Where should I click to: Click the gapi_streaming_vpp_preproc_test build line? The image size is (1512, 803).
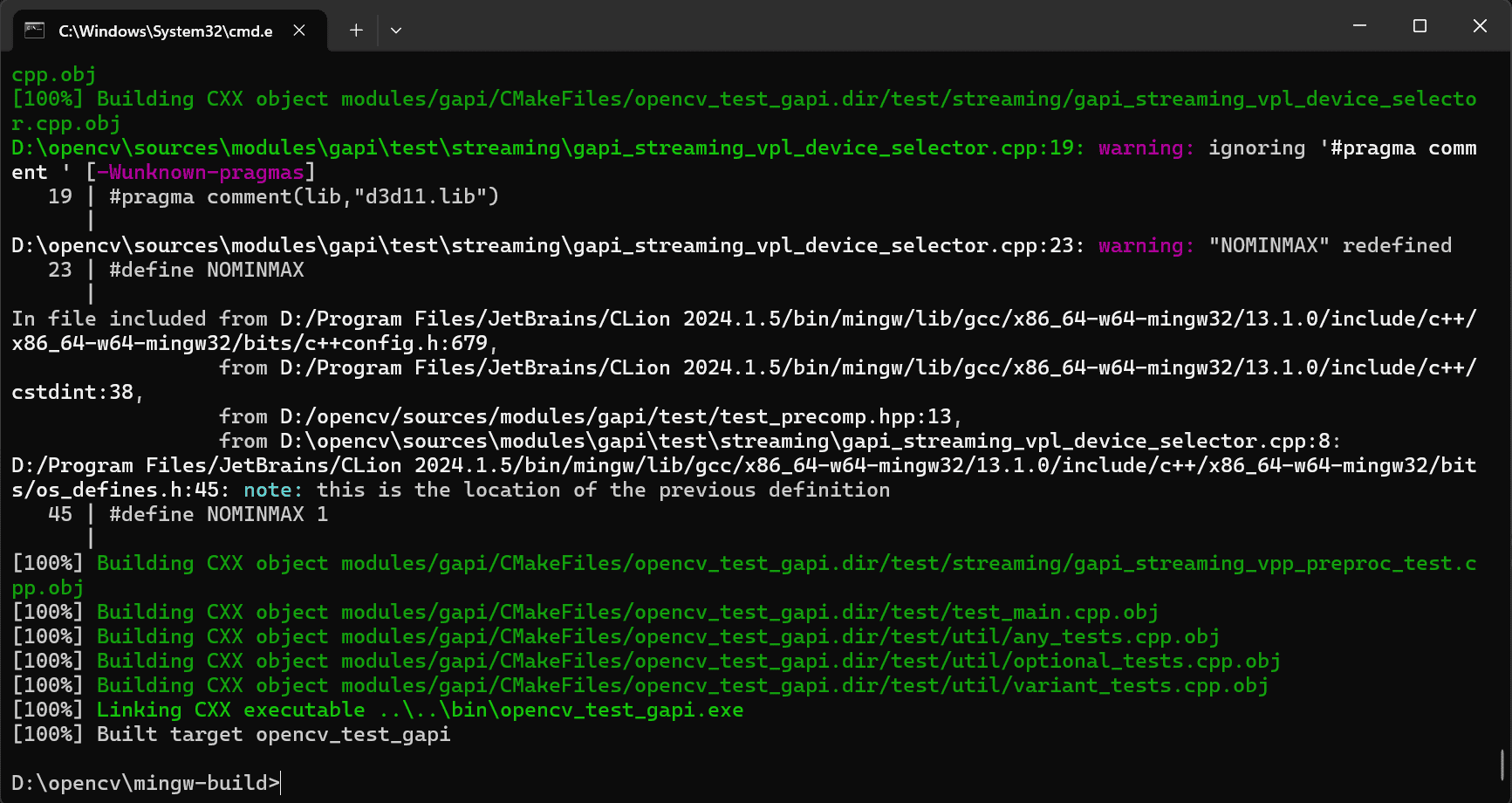tap(744, 575)
